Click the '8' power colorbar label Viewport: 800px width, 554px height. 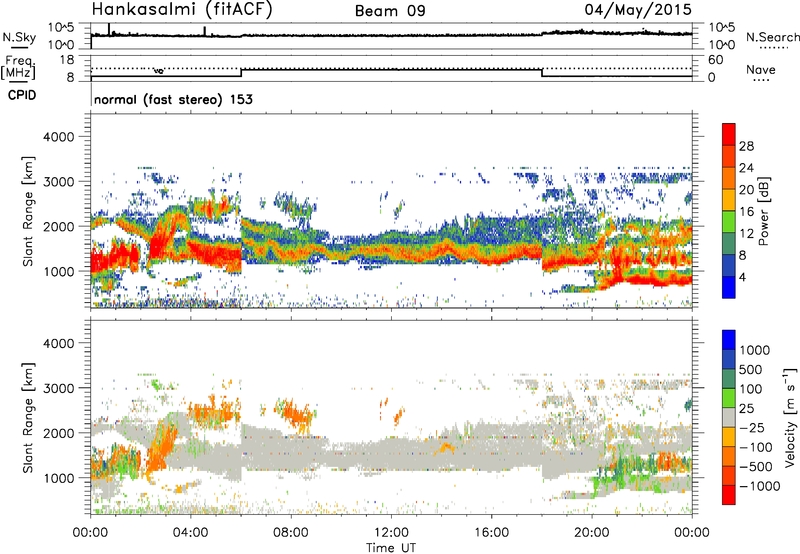743,256
